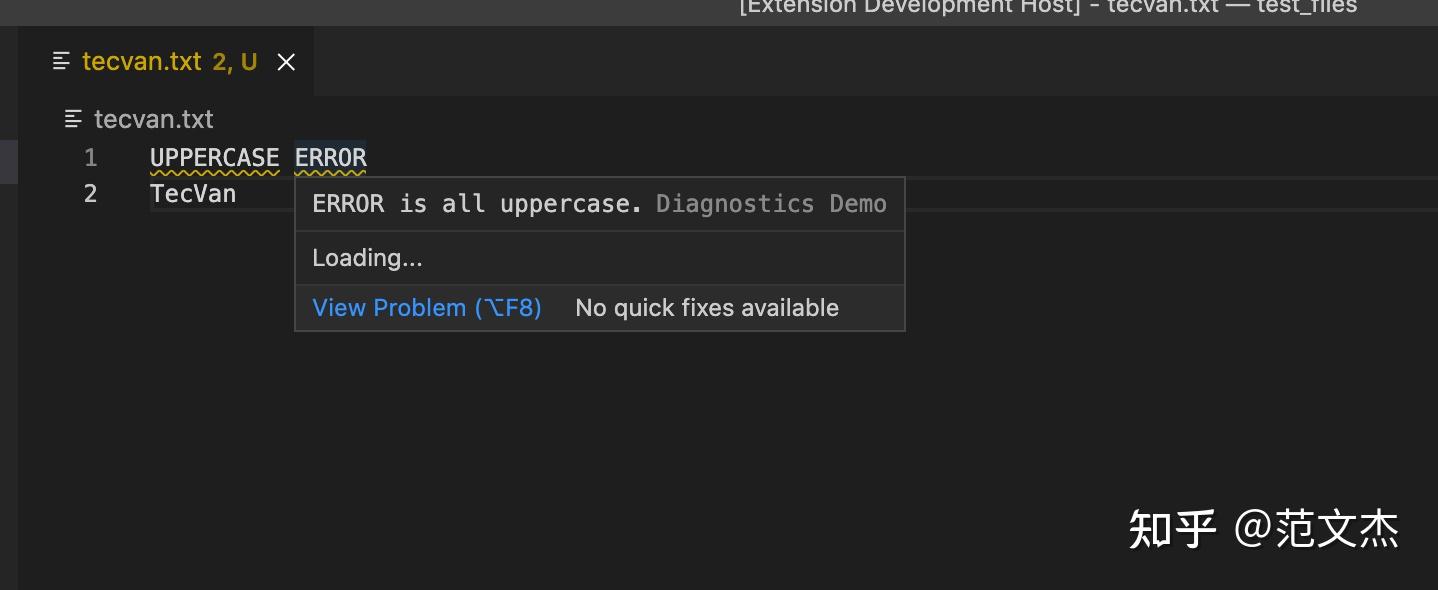The height and width of the screenshot is (590, 1438).
Task: Click the diagnostic source label 'Diagnostics Demo'
Action: (770, 203)
